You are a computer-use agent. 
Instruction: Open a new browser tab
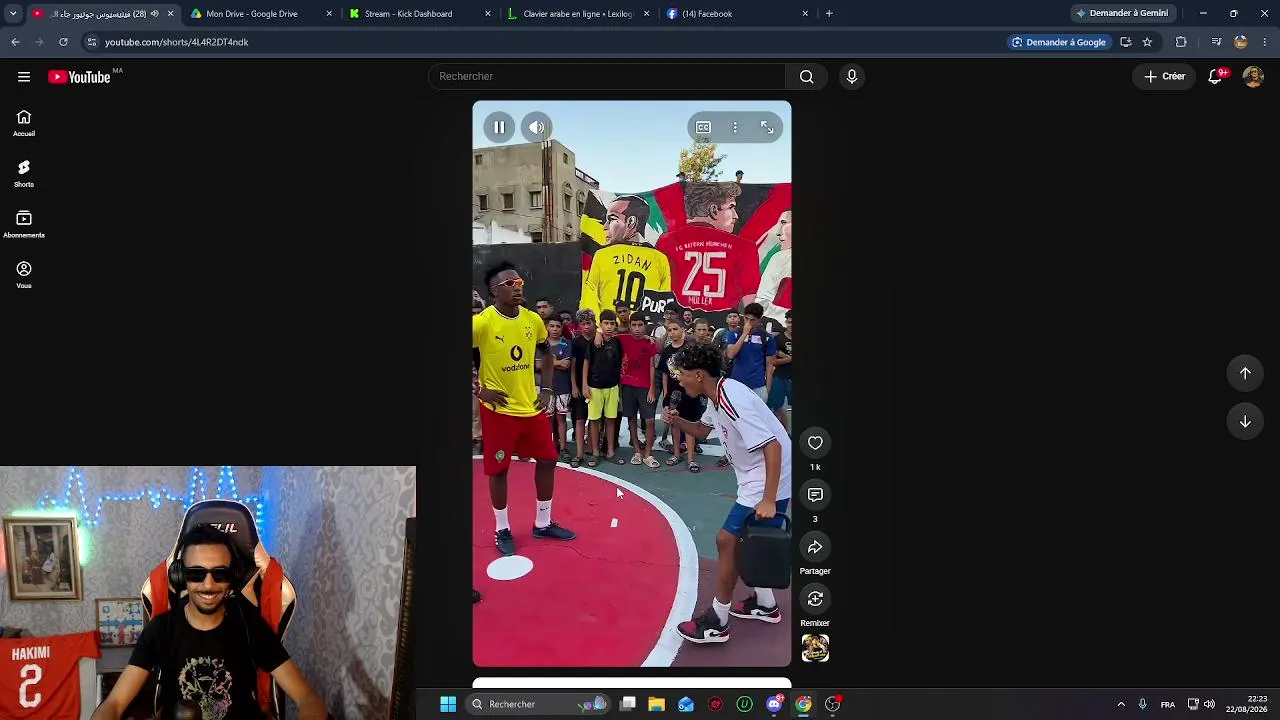click(x=829, y=14)
